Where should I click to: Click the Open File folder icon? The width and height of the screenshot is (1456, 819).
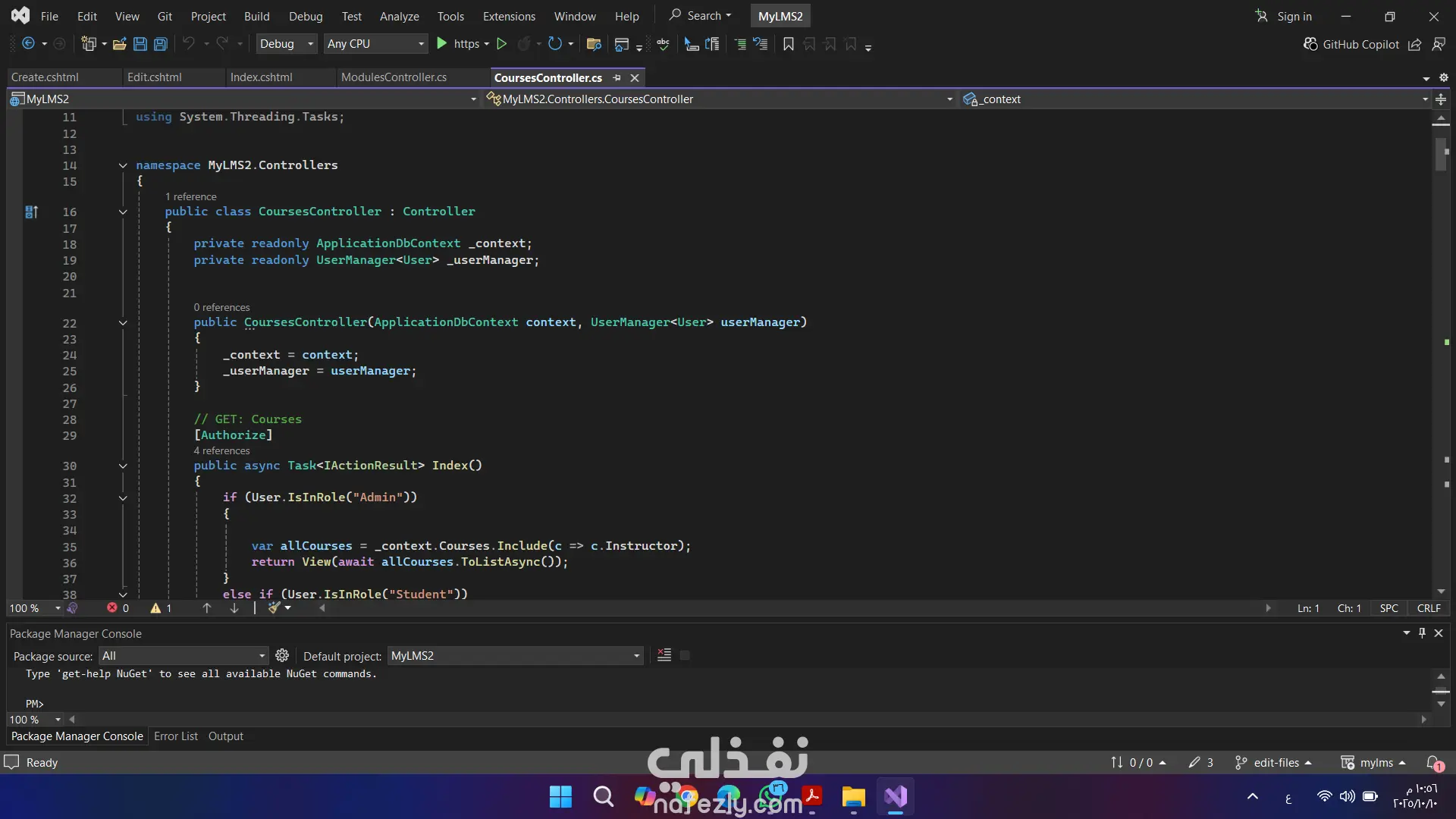(x=119, y=44)
